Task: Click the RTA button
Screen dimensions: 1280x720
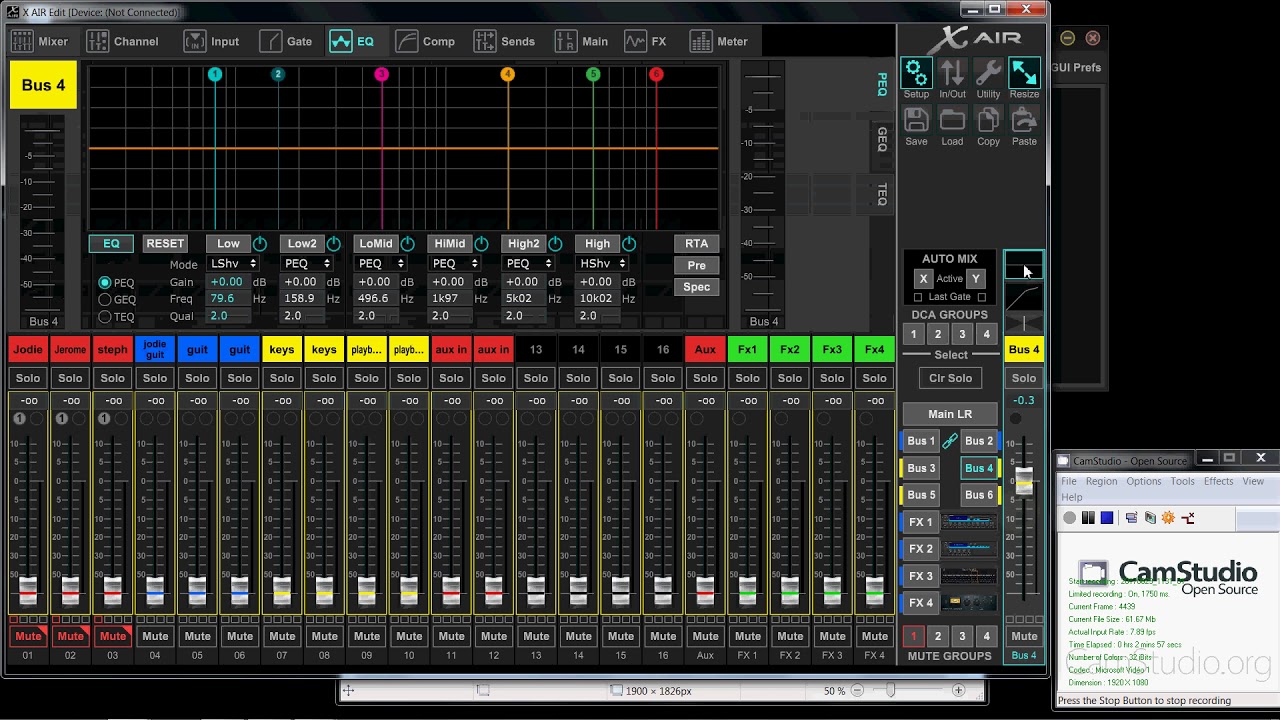Action: (697, 244)
